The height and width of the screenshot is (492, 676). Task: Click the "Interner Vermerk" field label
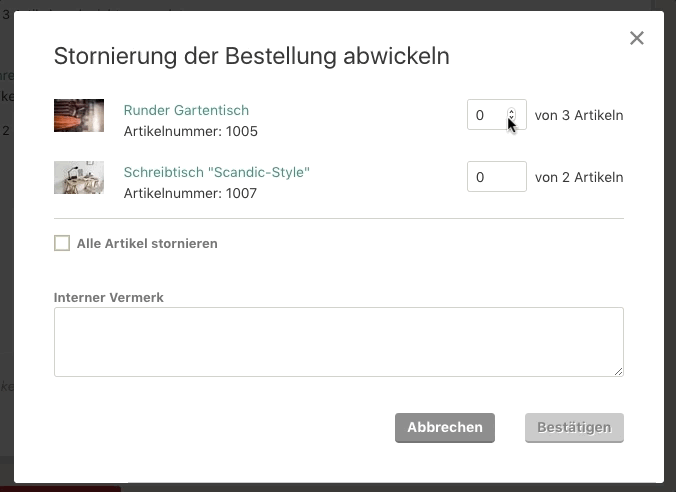109,297
